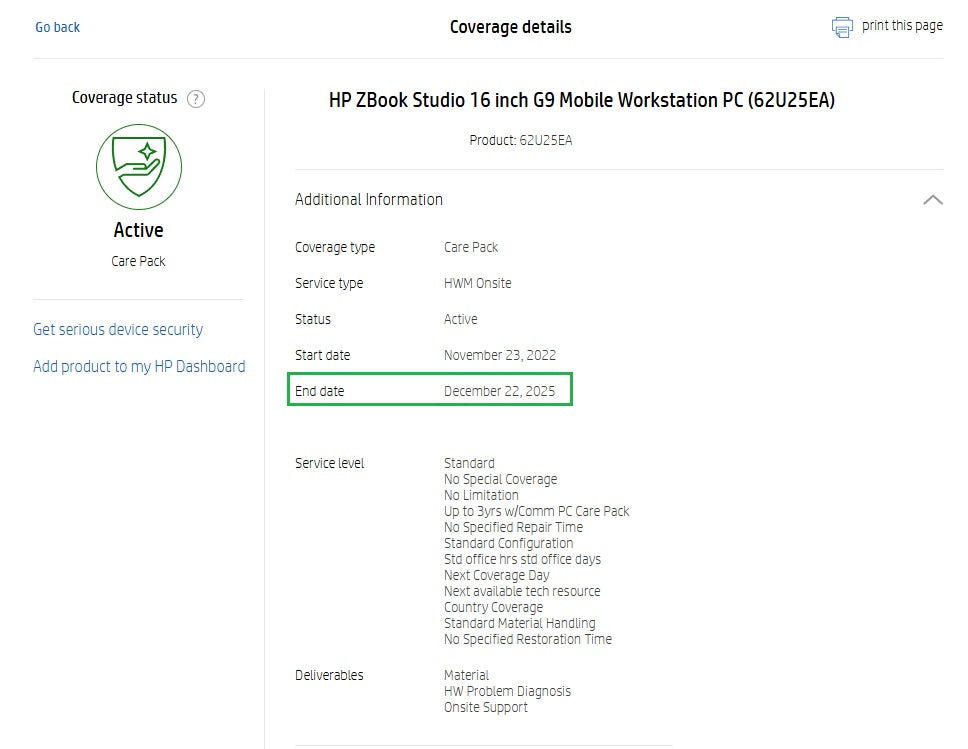Open Get serious device security link
This screenshot has width=968, height=749.
[x=118, y=330]
